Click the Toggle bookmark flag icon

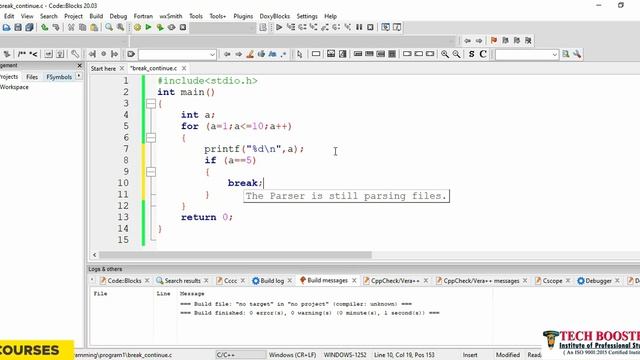coord(494,40)
